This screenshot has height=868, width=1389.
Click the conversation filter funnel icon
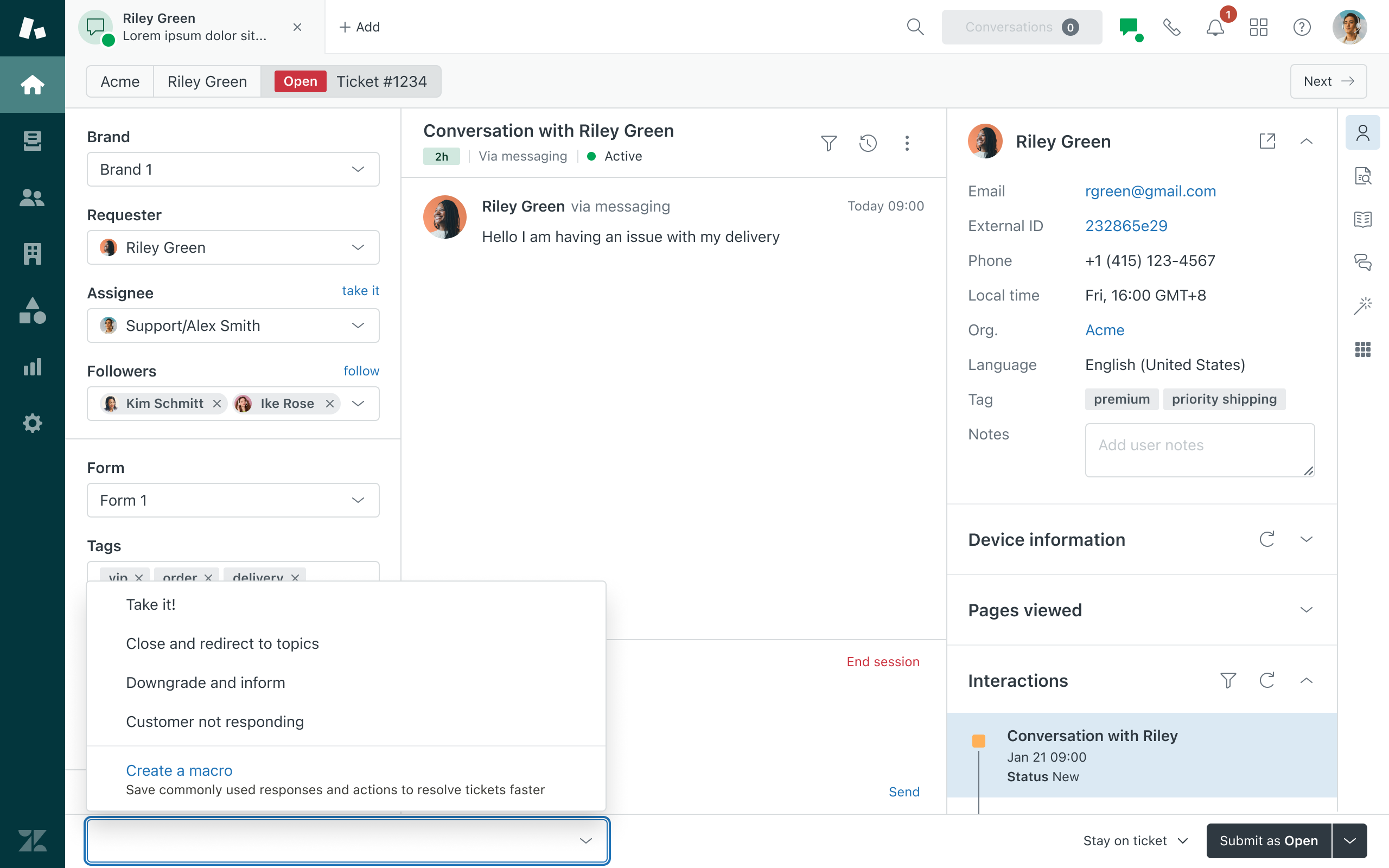[828, 143]
